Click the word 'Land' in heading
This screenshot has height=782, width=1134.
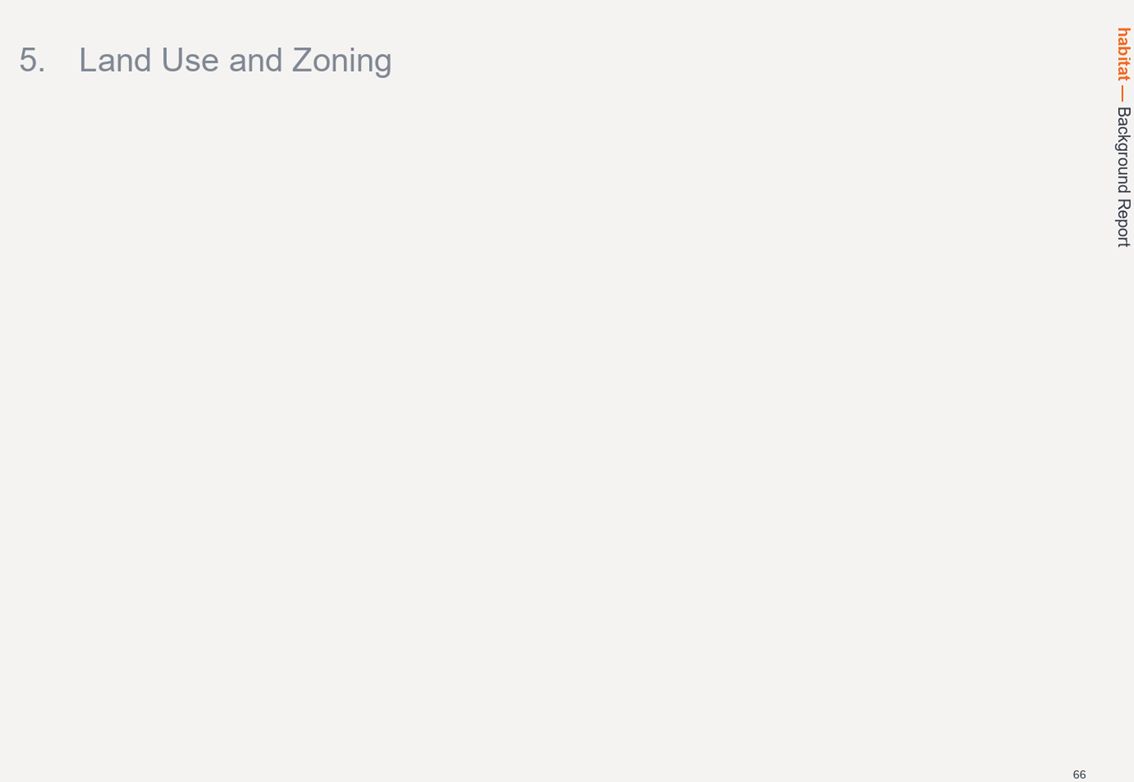[x=115, y=60]
